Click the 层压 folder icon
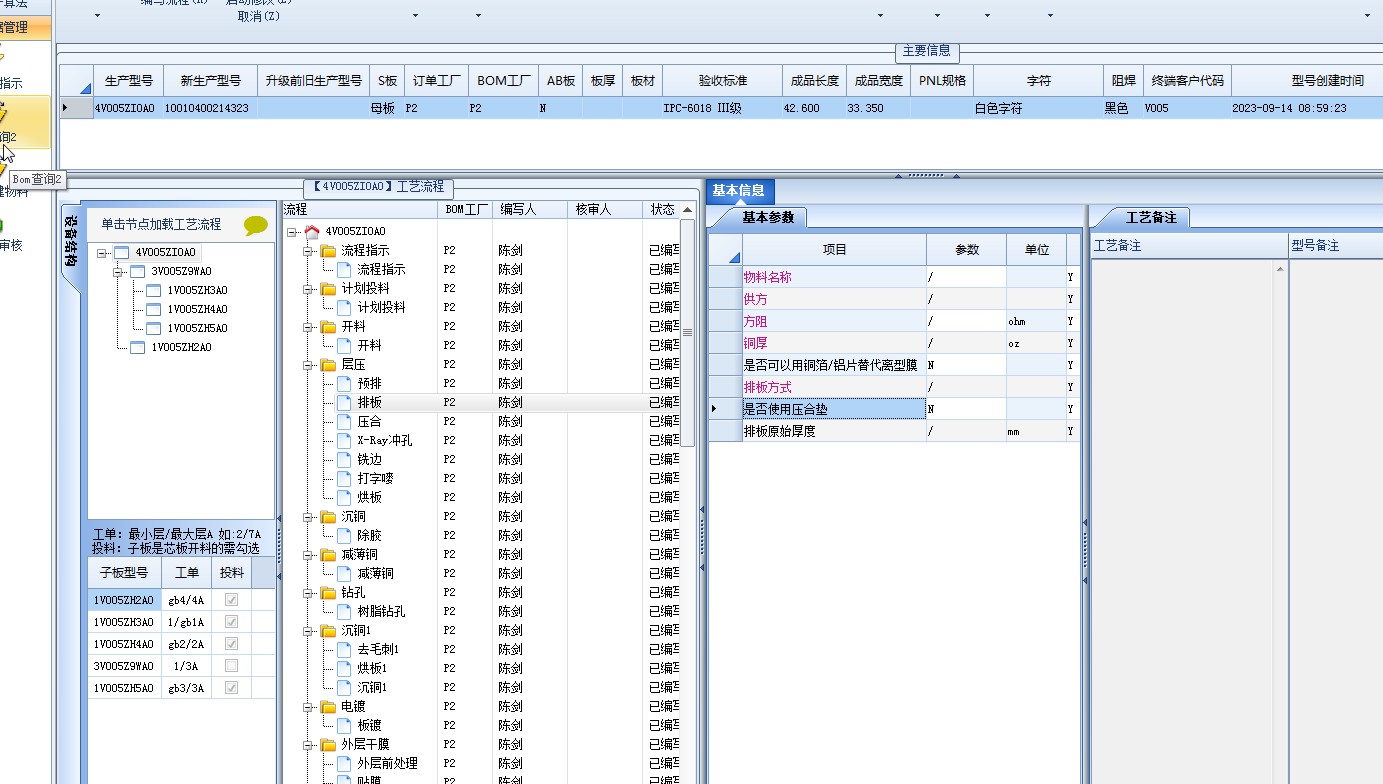The image size is (1383, 784). point(329,364)
